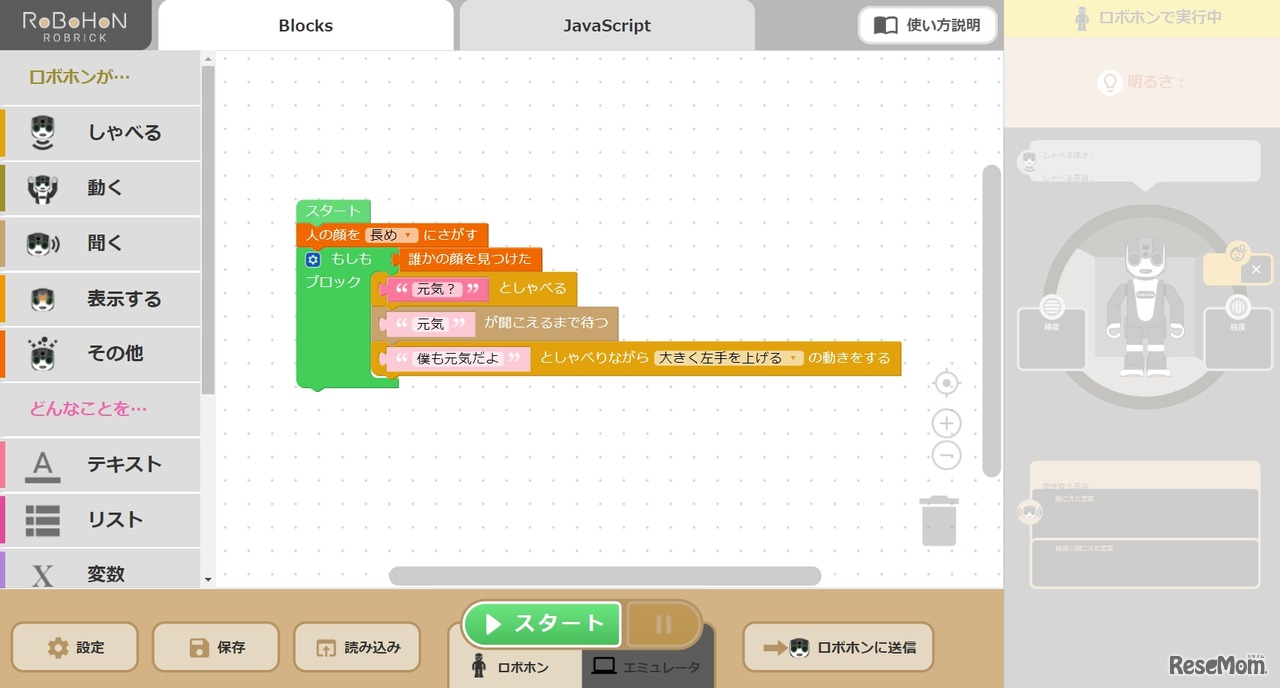Select the 誰かの顔を見つけた condition block
Image resolution: width=1280 pixels, height=688 pixels.
[x=470, y=259]
